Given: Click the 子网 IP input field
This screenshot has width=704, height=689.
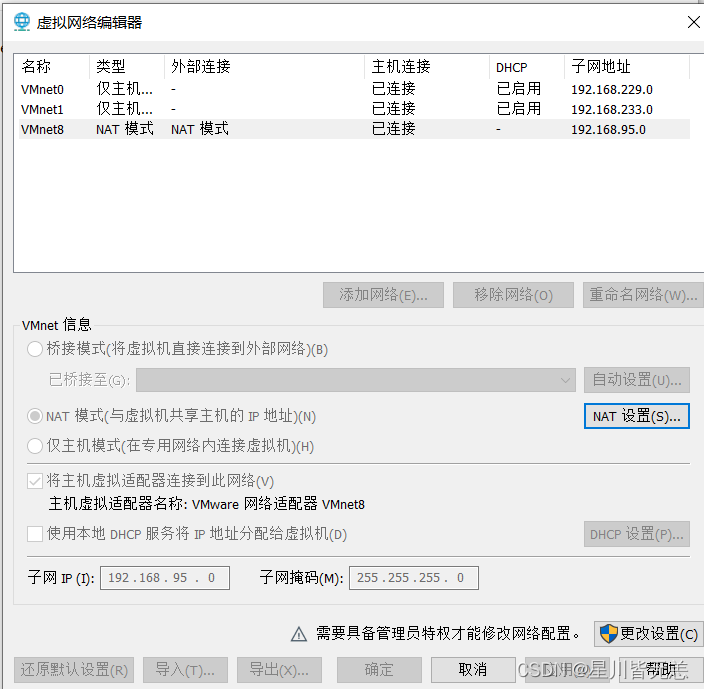Looking at the screenshot, I should 165,578.
